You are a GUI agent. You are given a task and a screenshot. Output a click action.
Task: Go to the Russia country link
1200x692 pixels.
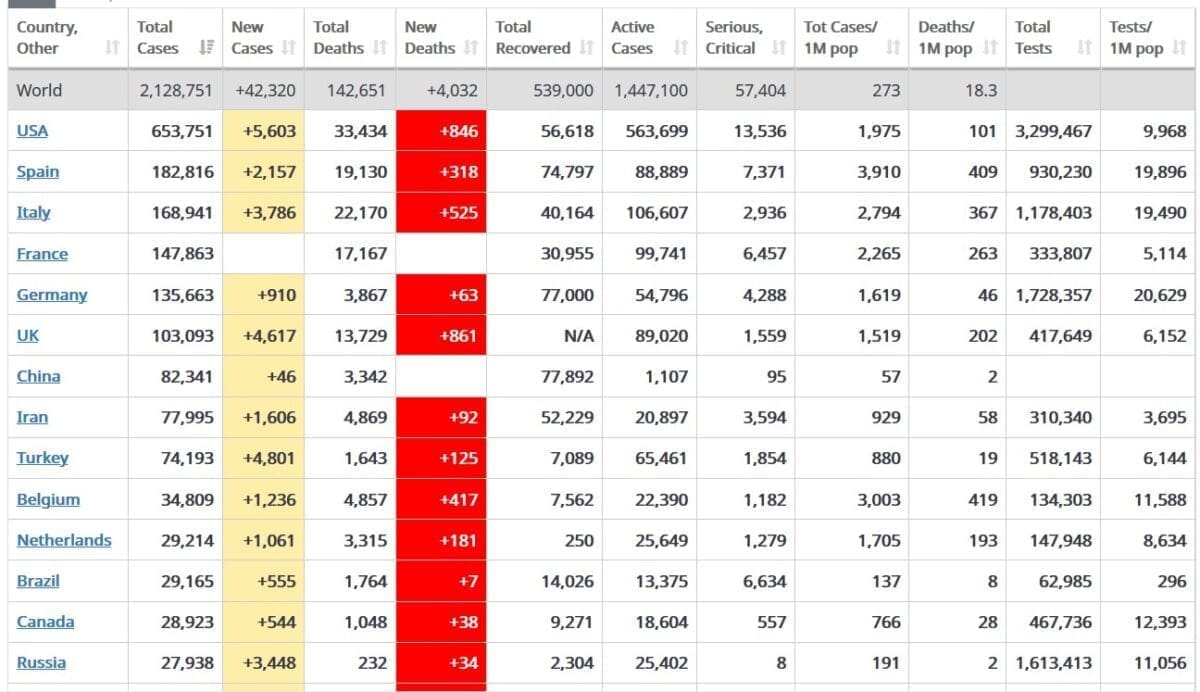pyautogui.click(x=41, y=663)
